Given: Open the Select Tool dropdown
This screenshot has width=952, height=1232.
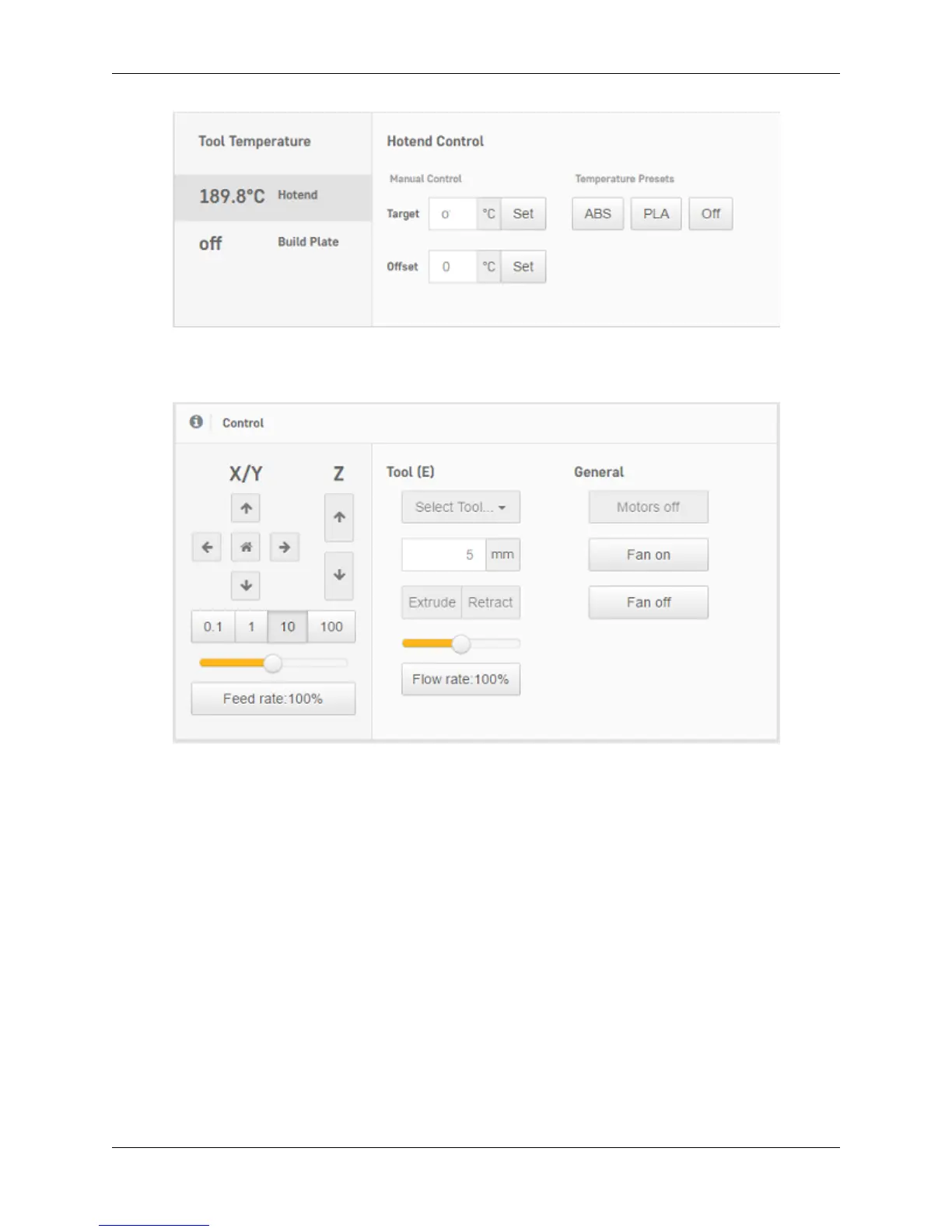Looking at the screenshot, I should pyautogui.click(x=460, y=507).
